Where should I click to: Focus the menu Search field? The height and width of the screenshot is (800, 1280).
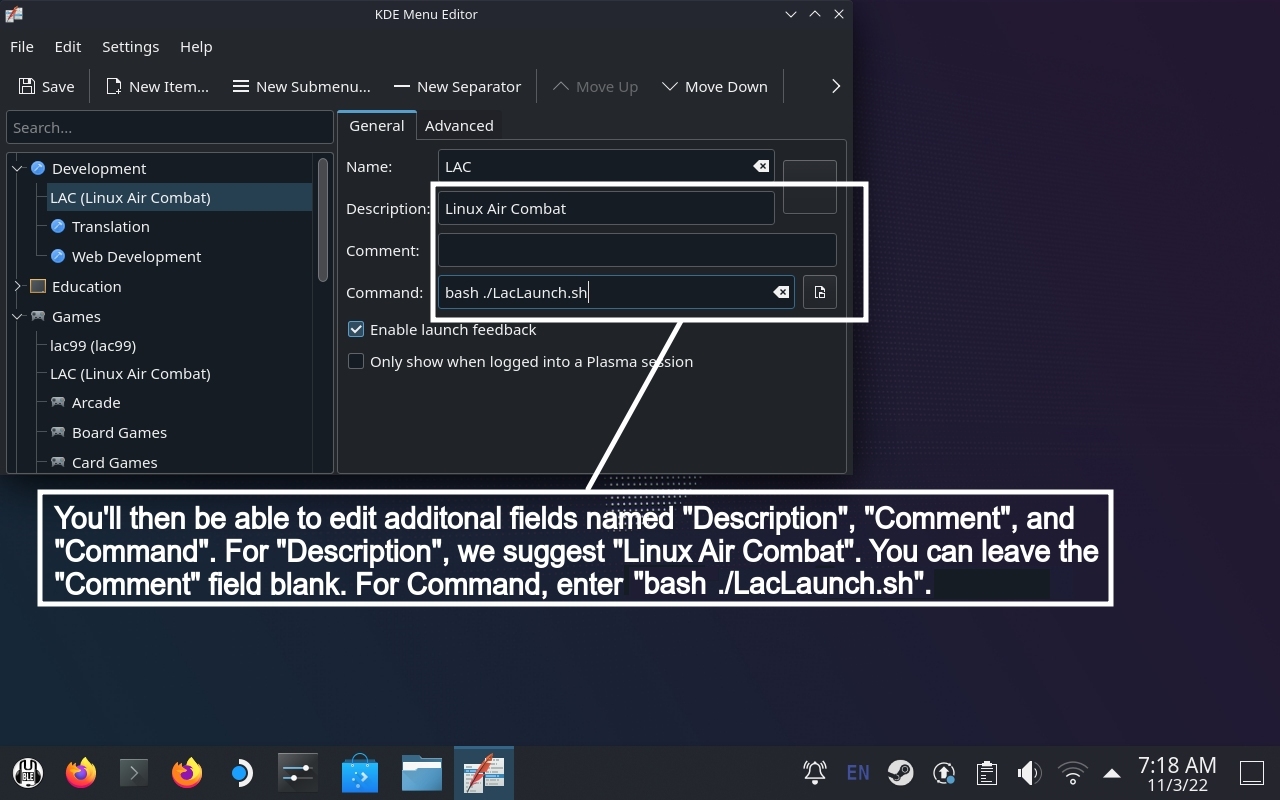169,127
